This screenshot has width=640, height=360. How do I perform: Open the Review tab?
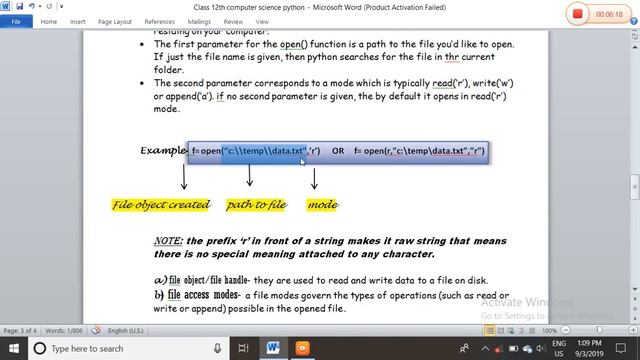click(233, 22)
